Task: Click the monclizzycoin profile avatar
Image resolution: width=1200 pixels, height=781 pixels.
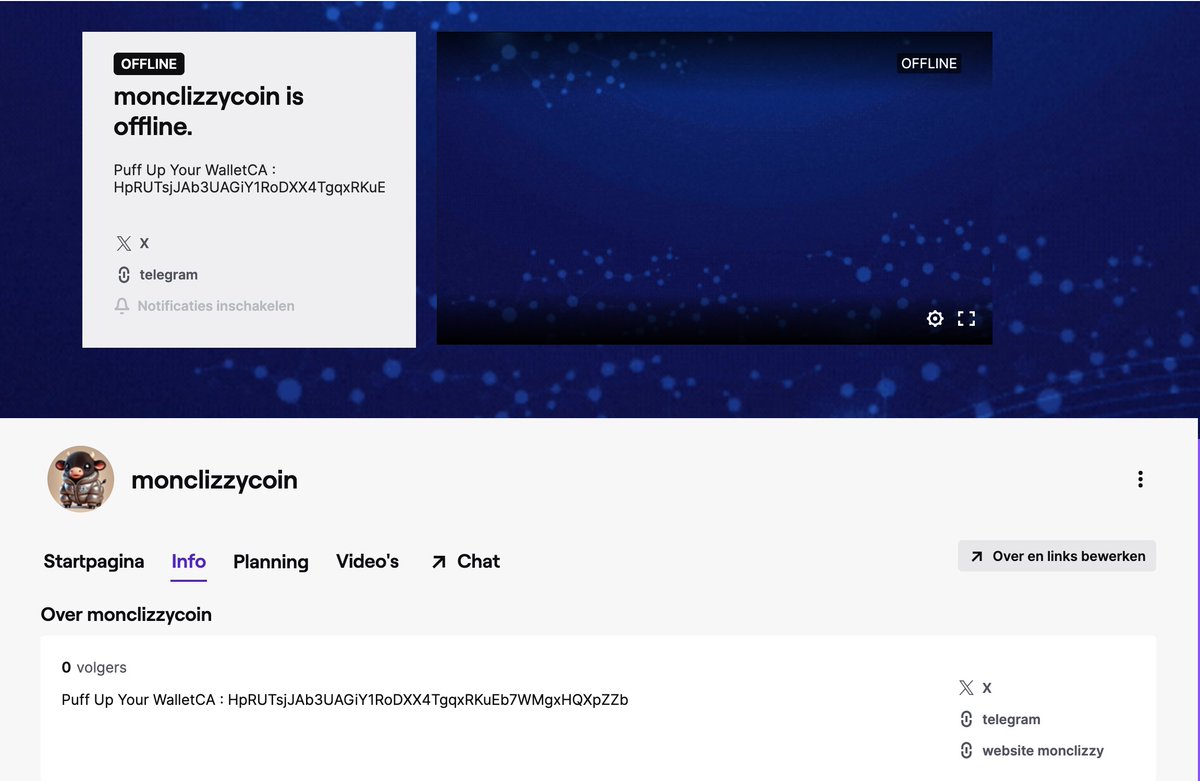Action: coord(81,479)
